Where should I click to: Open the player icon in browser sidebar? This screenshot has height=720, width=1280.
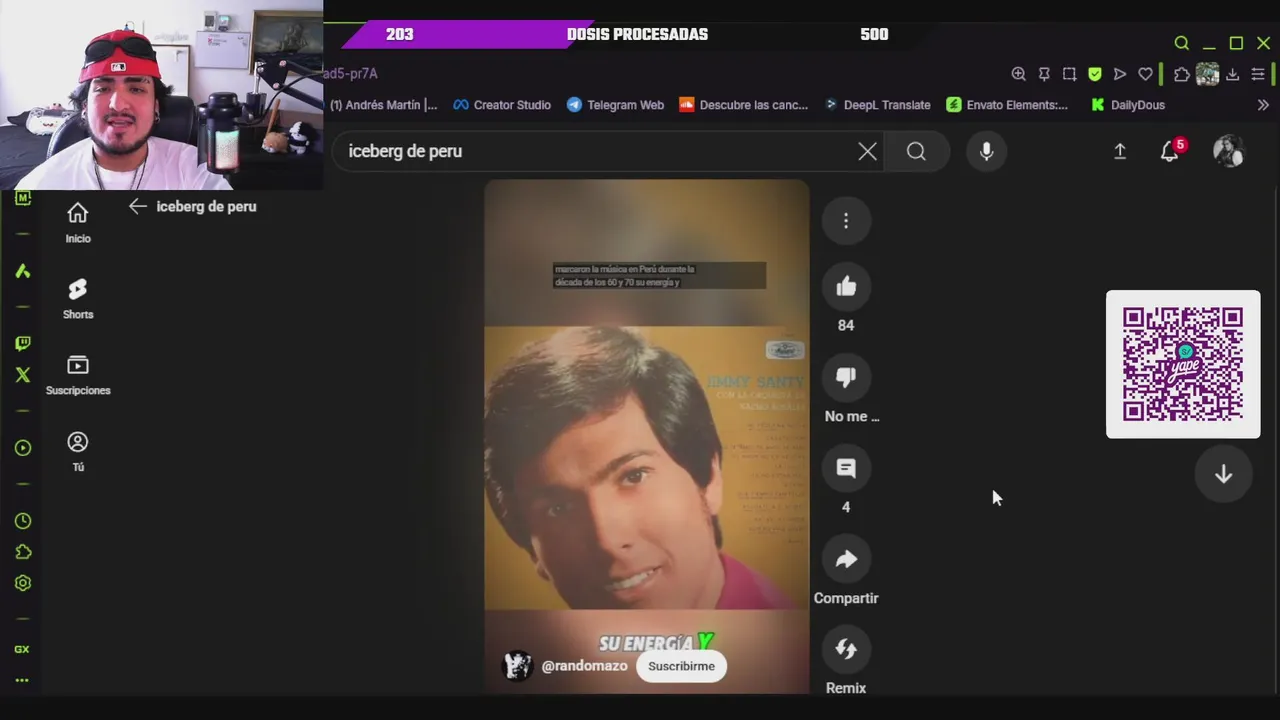[23, 448]
